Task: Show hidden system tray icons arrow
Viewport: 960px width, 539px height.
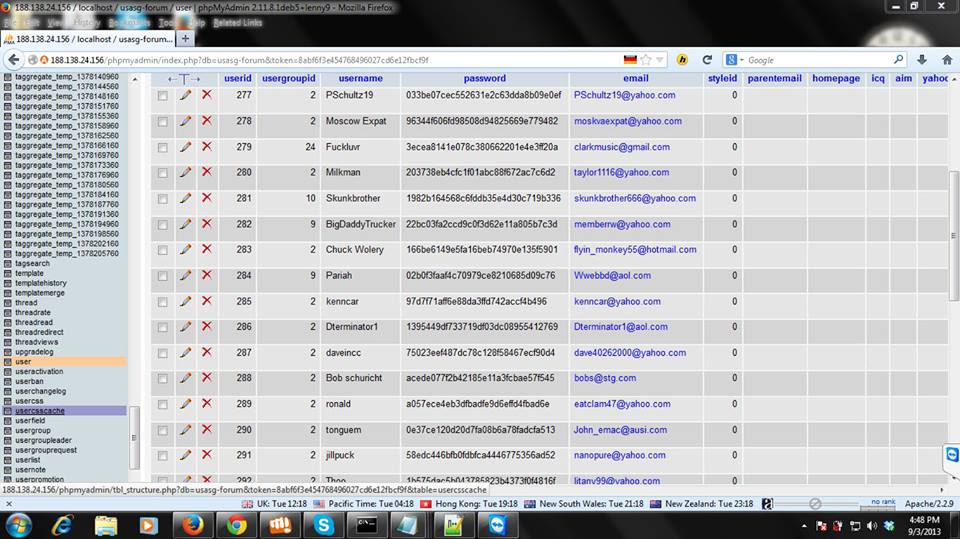Action: pos(803,526)
